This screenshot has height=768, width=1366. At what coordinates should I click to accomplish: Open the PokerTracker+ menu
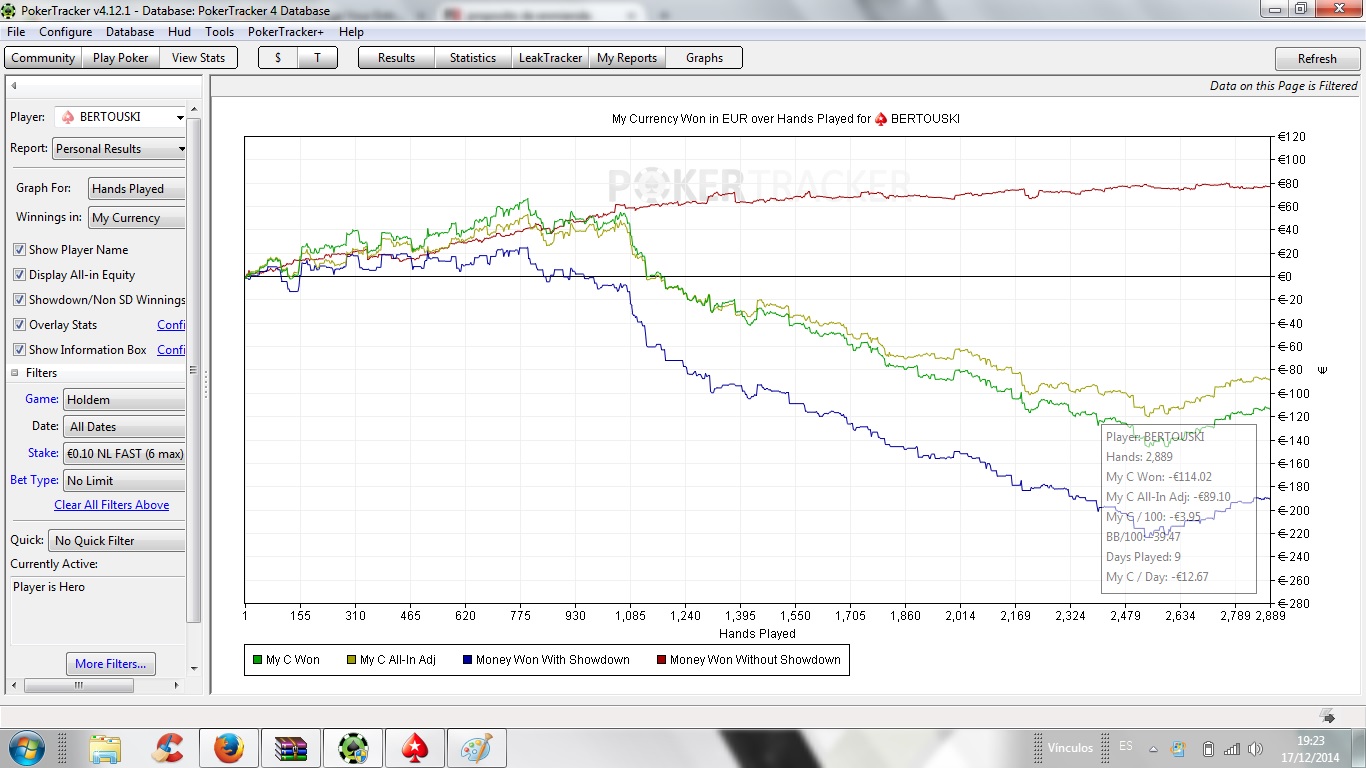(286, 32)
